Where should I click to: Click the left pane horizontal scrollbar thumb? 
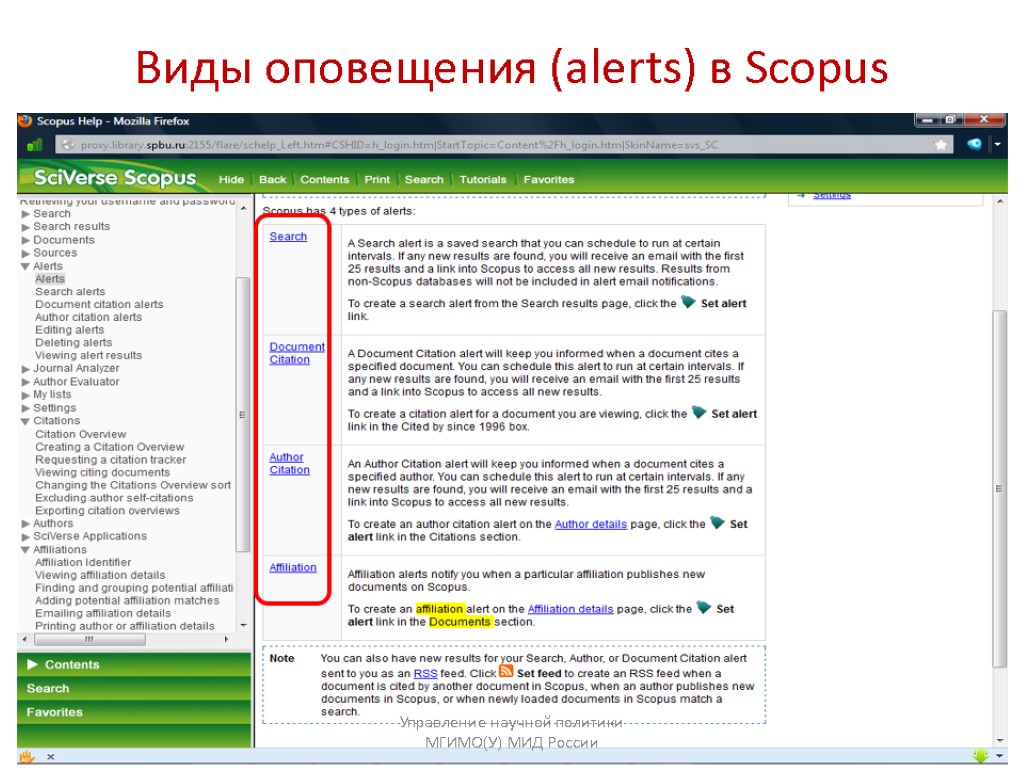pyautogui.click(x=89, y=639)
